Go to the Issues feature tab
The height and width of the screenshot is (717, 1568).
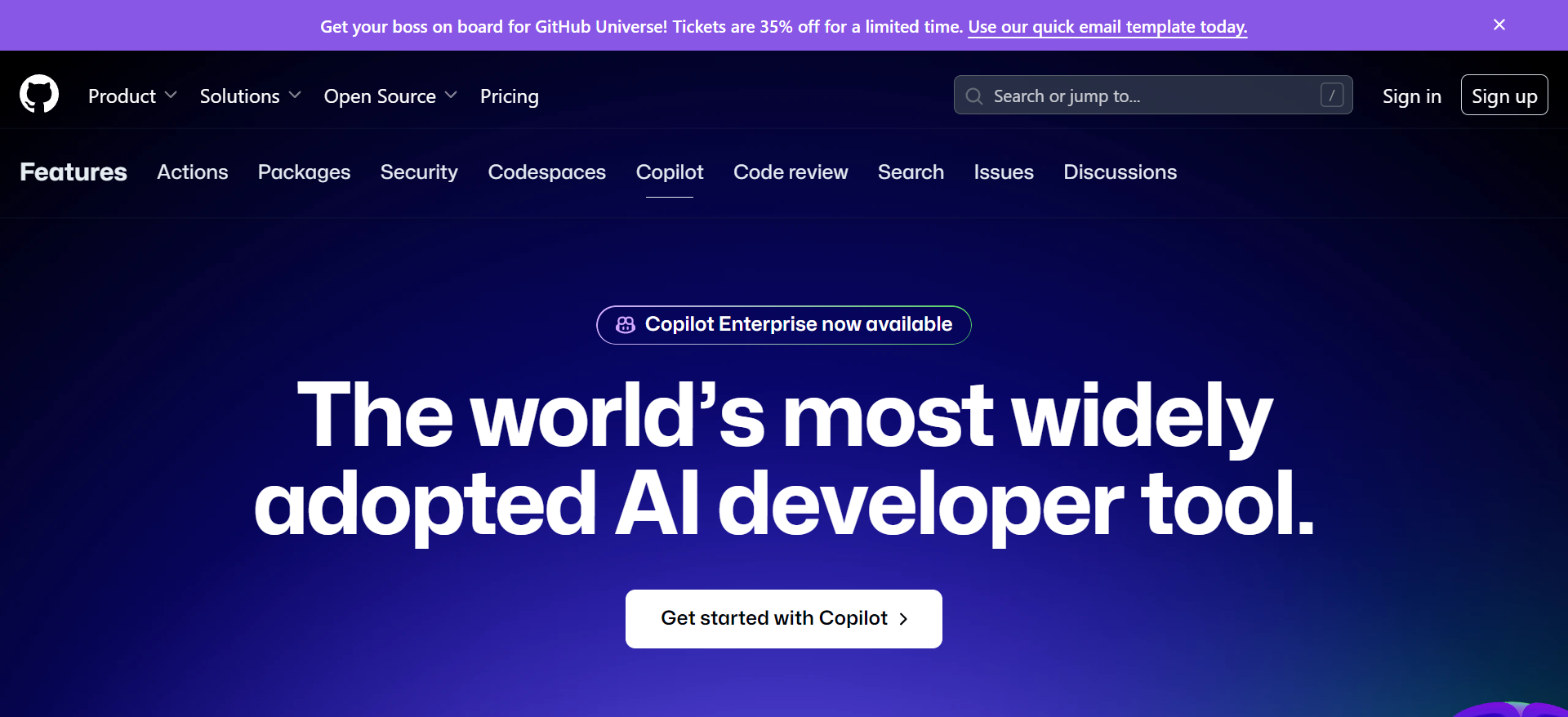coord(1004,171)
